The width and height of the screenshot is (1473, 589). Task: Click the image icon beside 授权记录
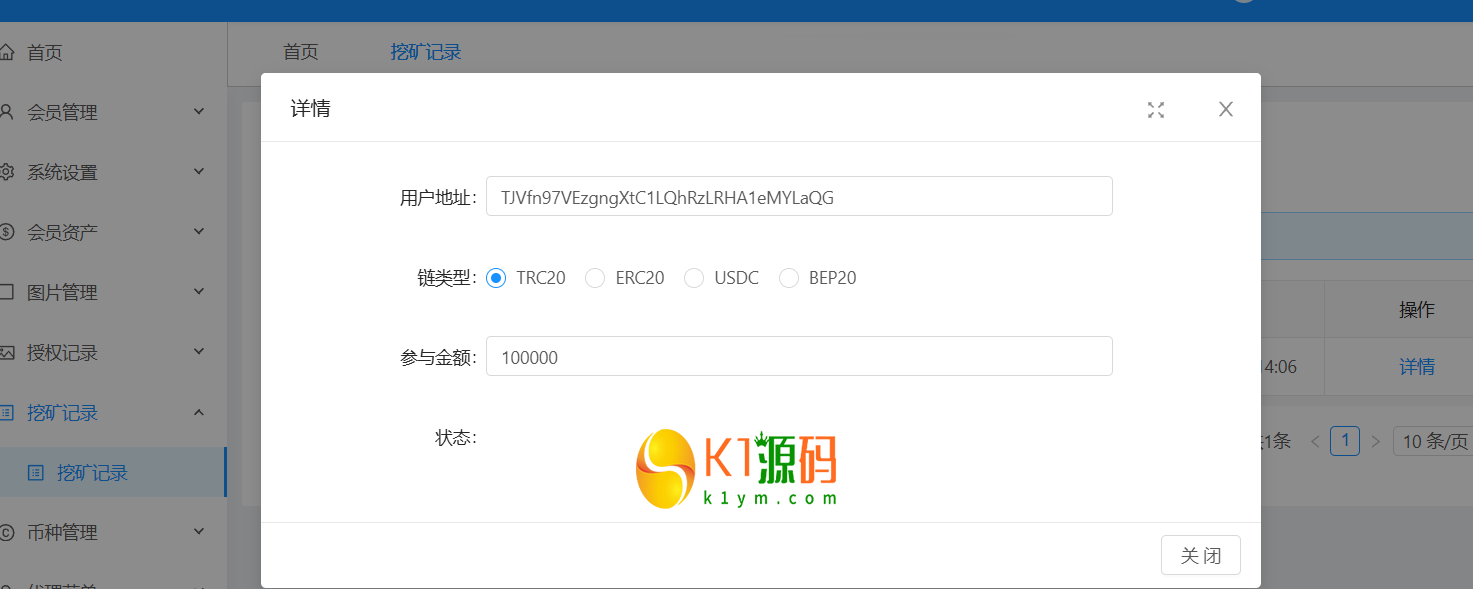point(7,352)
